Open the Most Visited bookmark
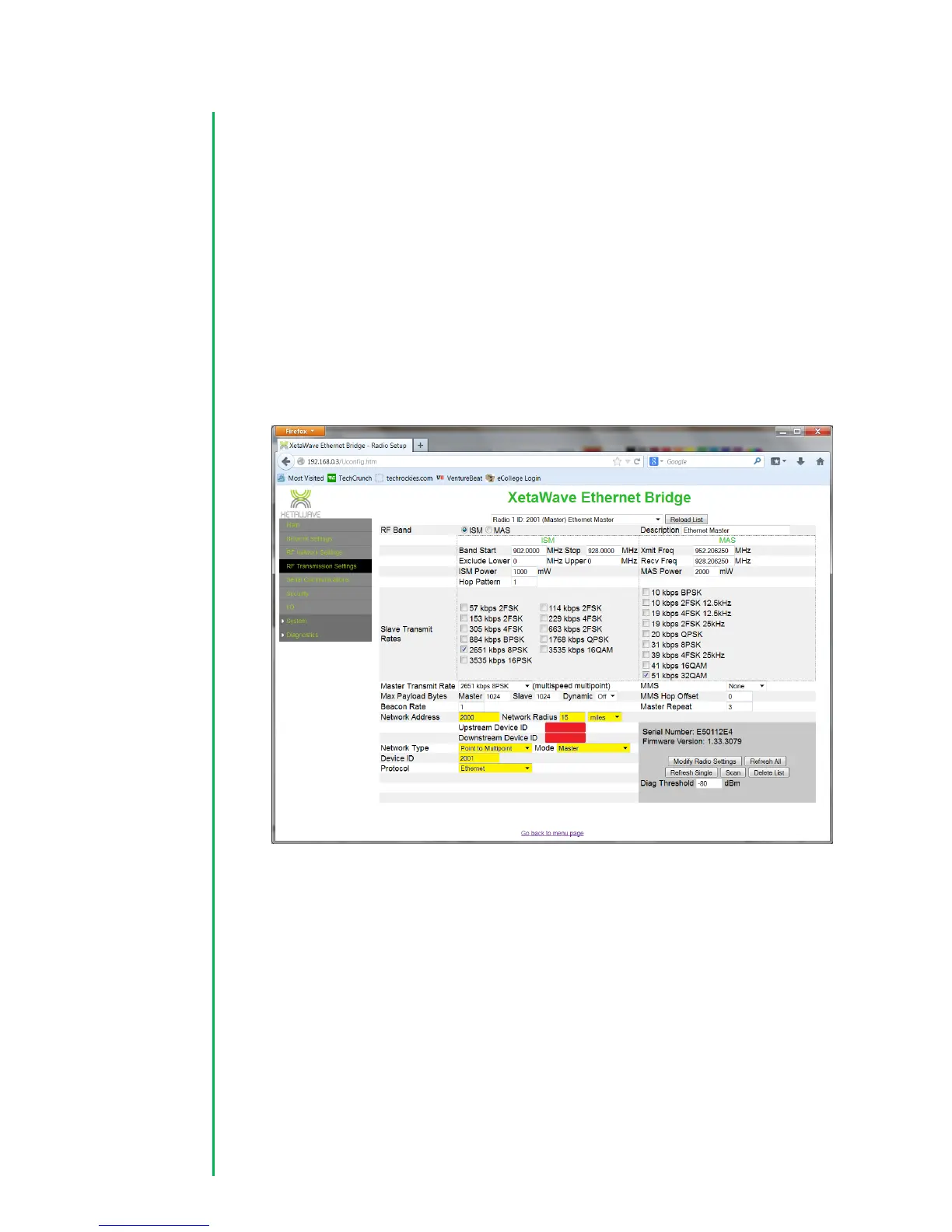 coord(300,478)
